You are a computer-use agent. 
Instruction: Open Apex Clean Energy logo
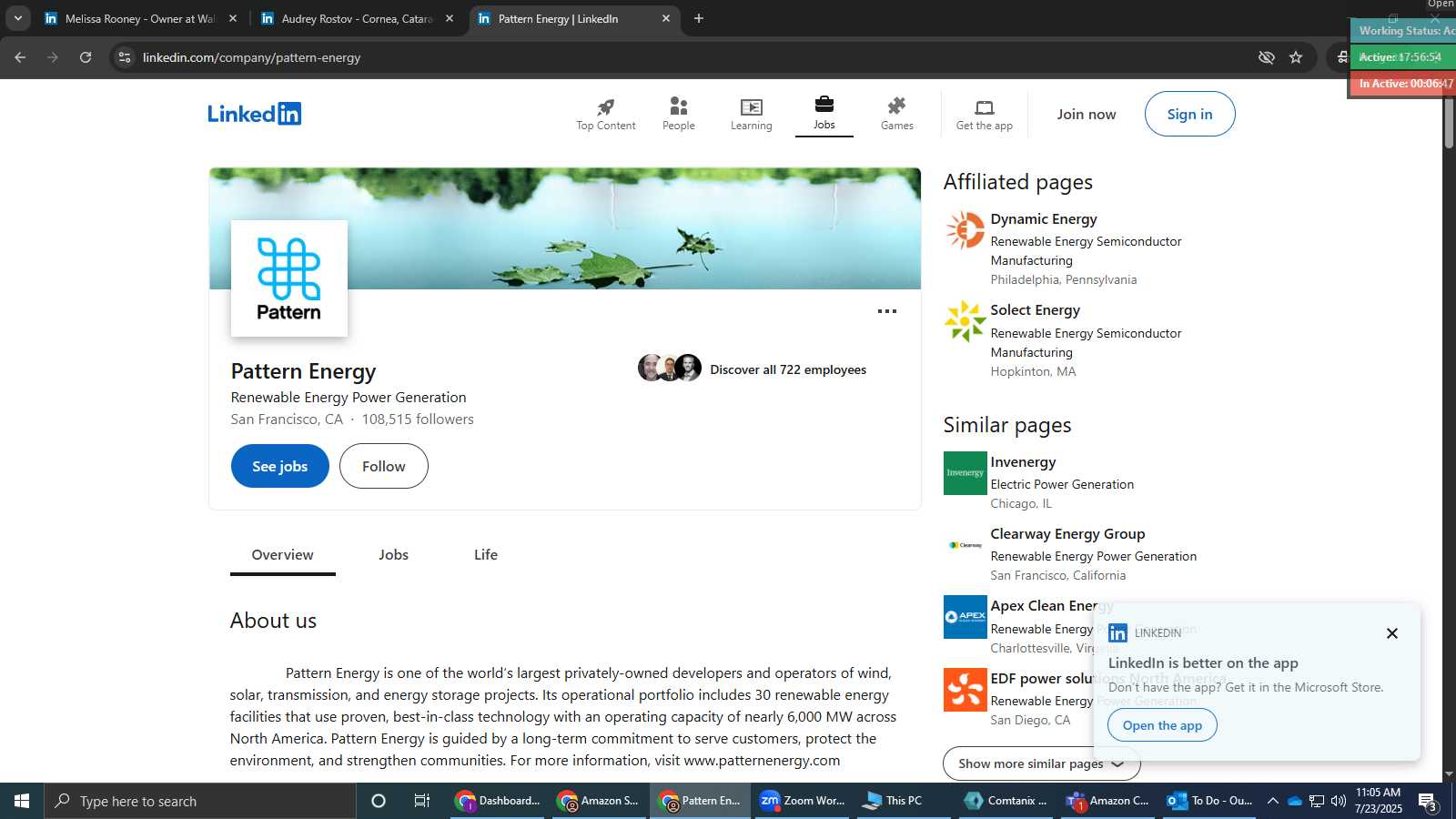[965, 617]
